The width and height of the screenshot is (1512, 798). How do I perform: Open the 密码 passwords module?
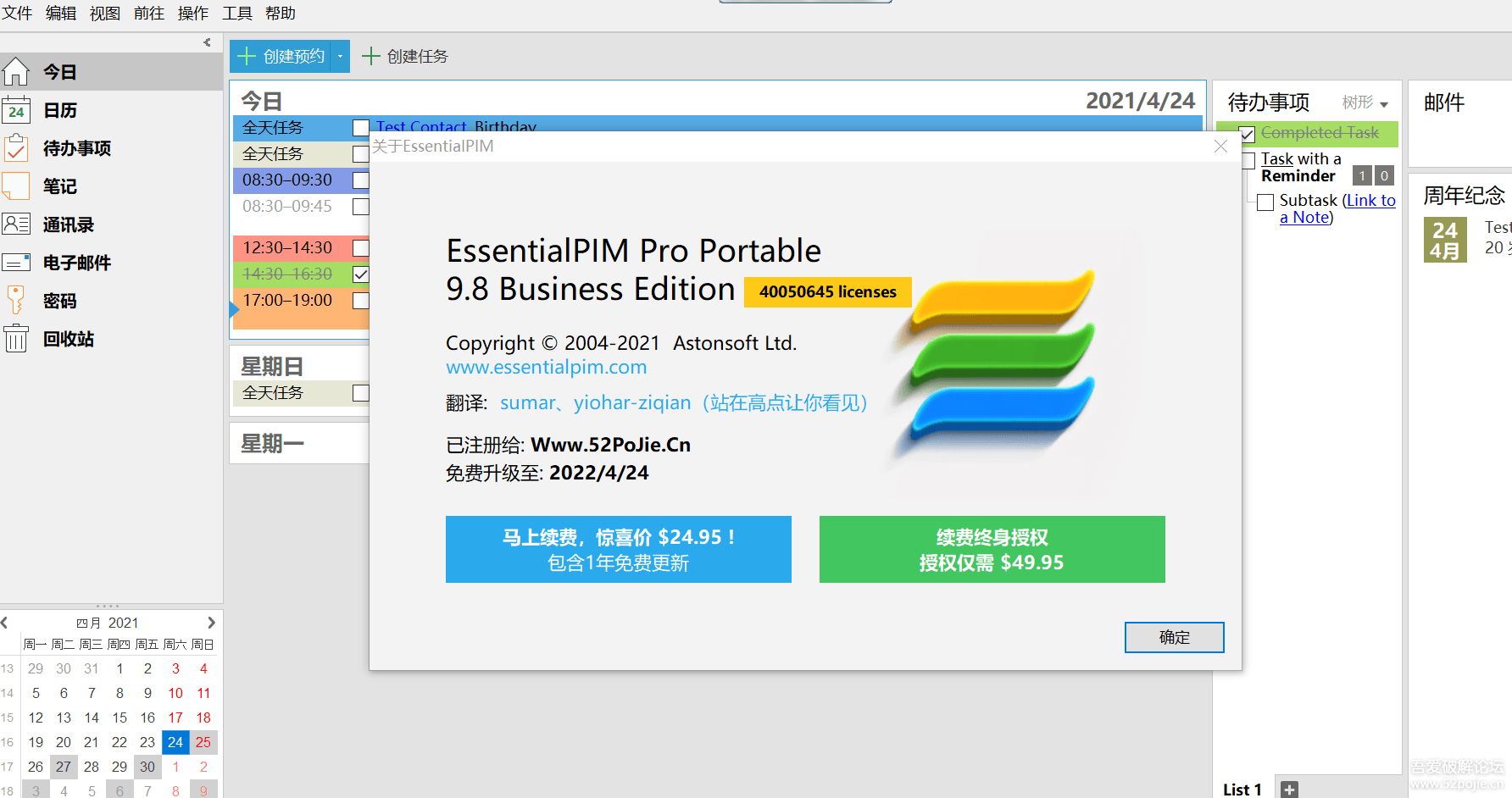(111, 301)
